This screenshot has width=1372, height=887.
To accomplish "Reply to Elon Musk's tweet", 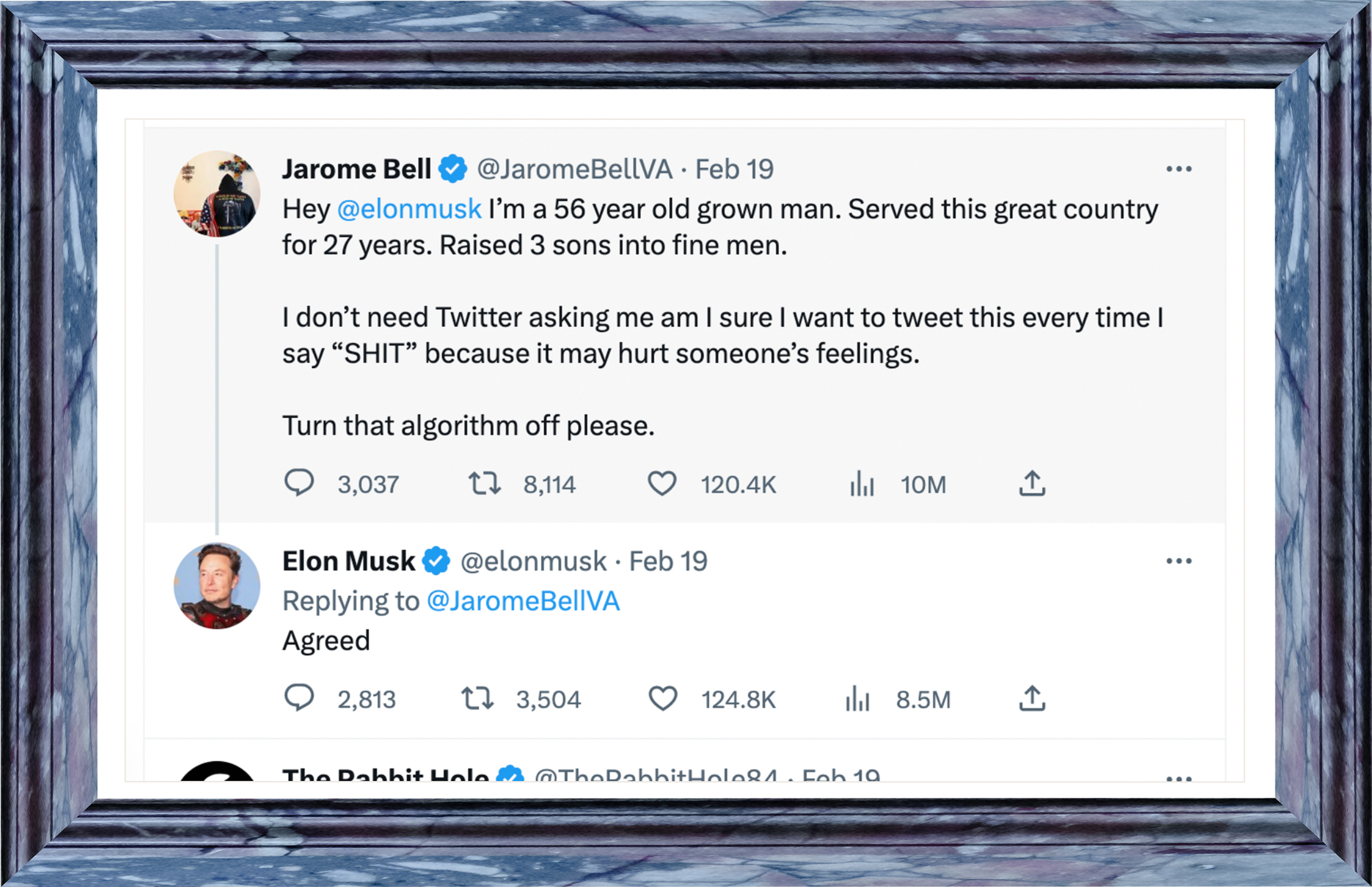I will pyautogui.click(x=299, y=698).
